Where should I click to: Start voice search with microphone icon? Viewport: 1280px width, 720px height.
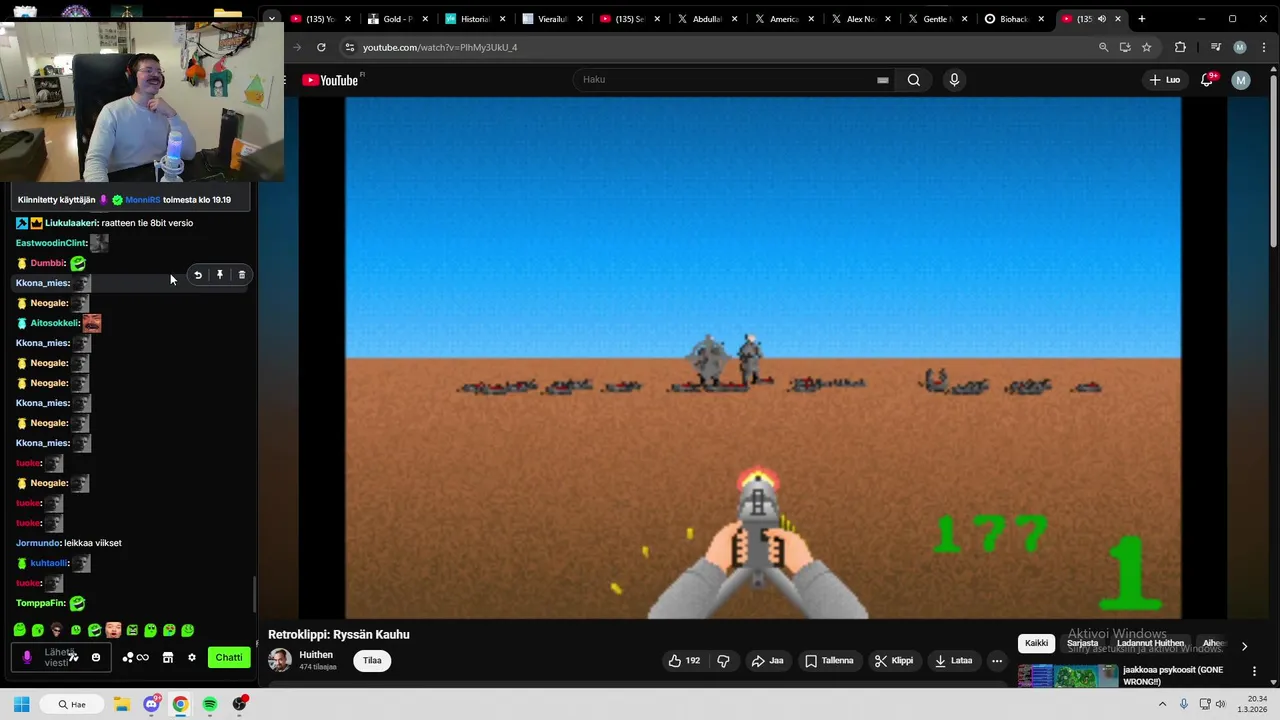[954, 80]
